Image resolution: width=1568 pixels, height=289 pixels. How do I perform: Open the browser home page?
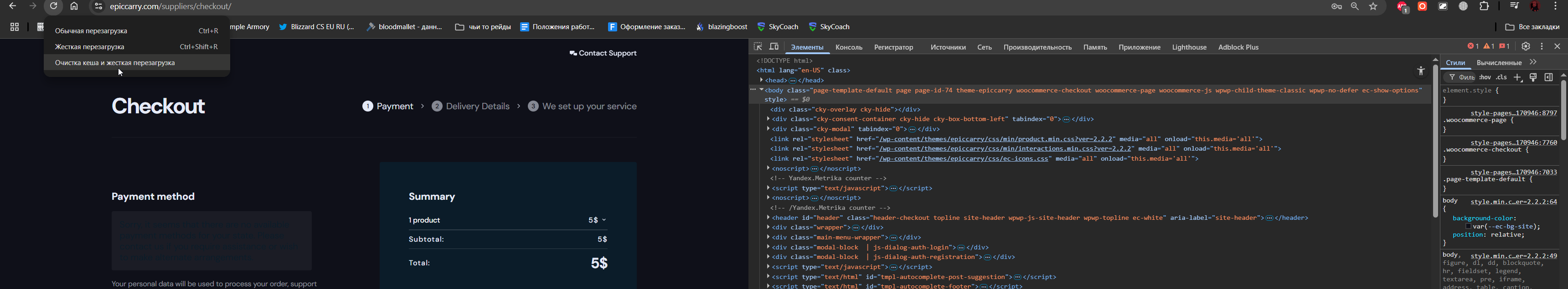(x=74, y=7)
